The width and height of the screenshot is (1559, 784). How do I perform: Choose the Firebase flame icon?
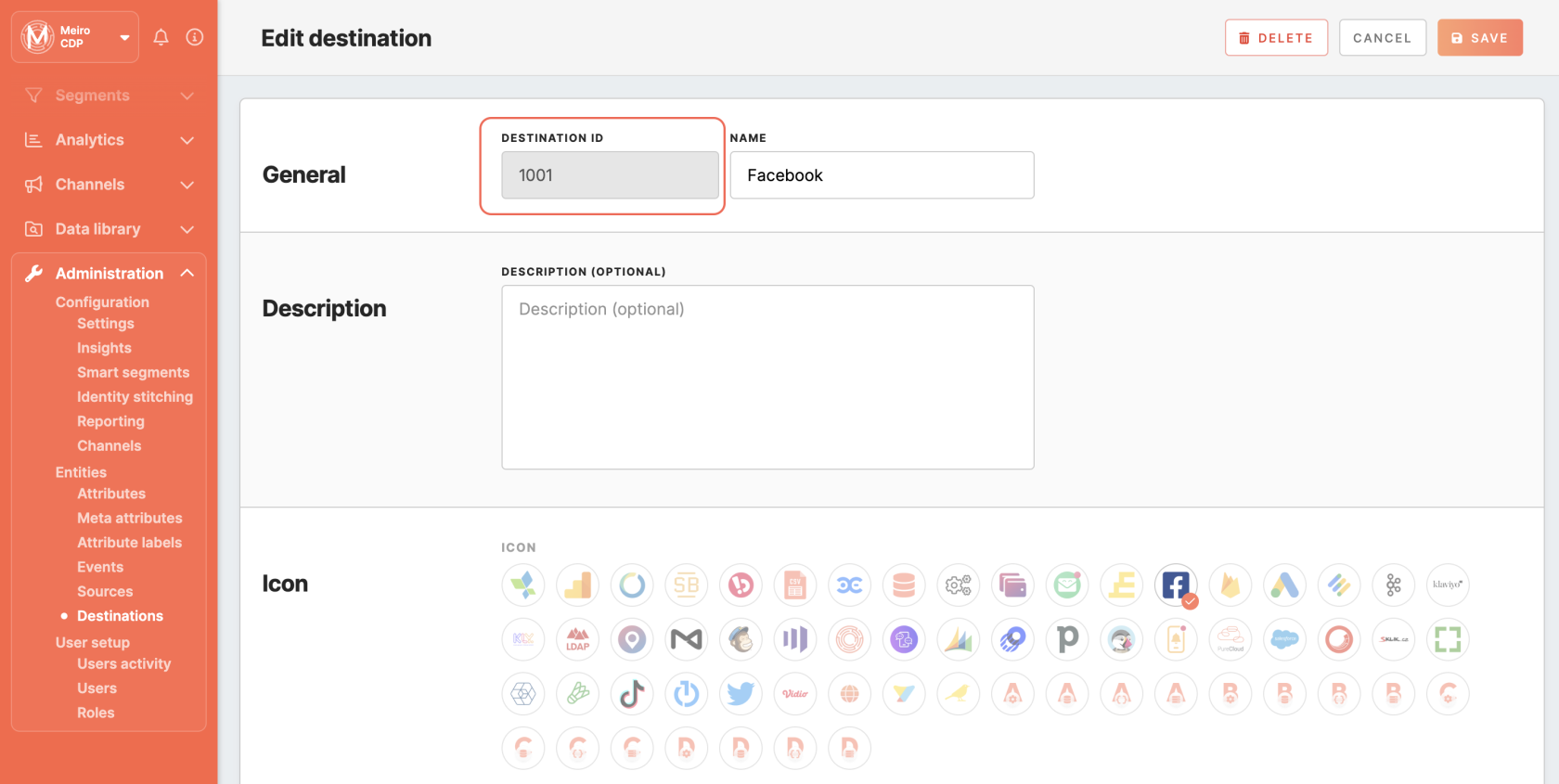point(1230,585)
